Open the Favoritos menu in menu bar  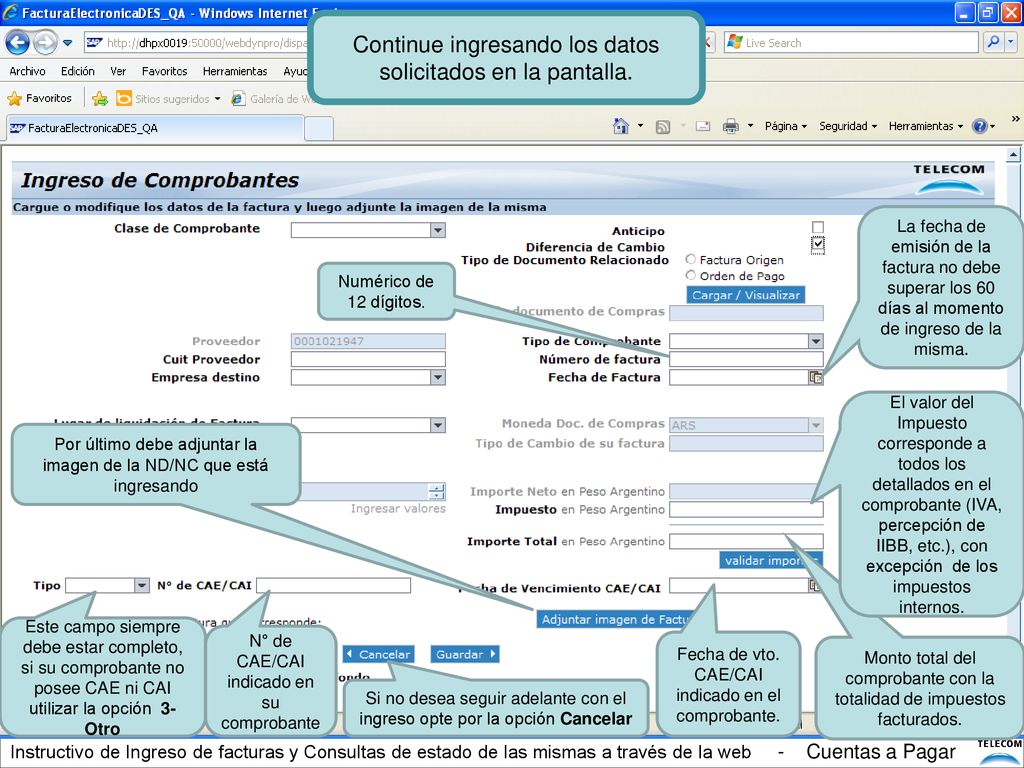click(165, 71)
